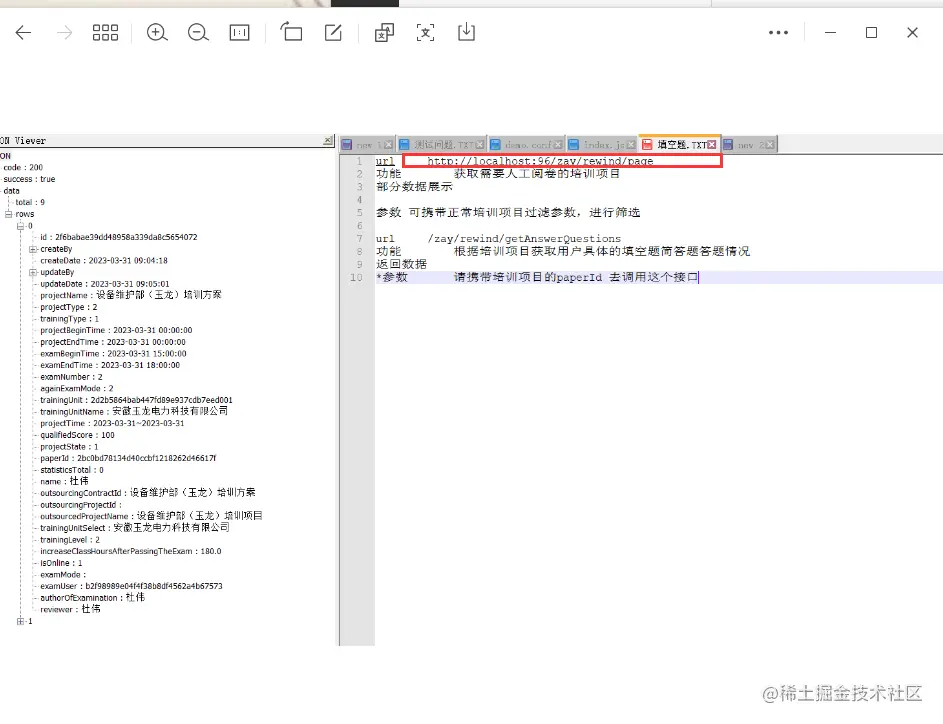Zoom out of the image

pyautogui.click(x=198, y=32)
